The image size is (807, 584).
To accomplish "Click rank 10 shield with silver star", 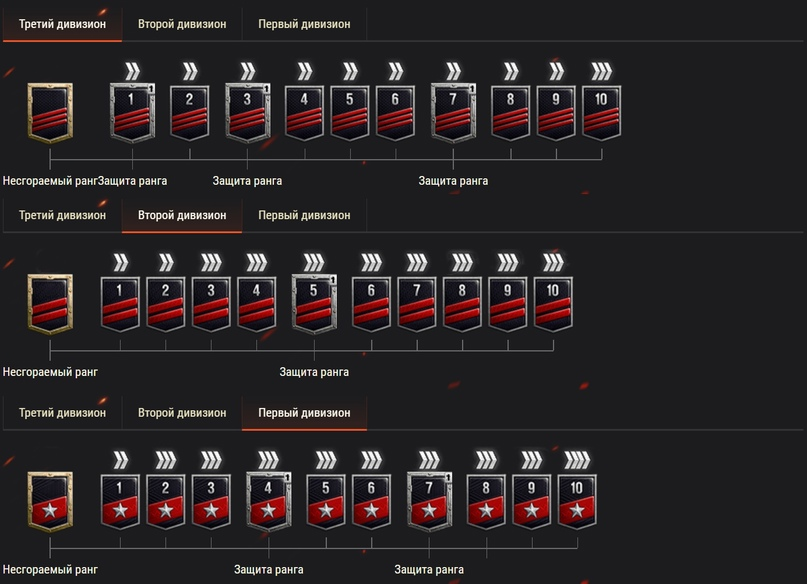I will [x=577, y=500].
